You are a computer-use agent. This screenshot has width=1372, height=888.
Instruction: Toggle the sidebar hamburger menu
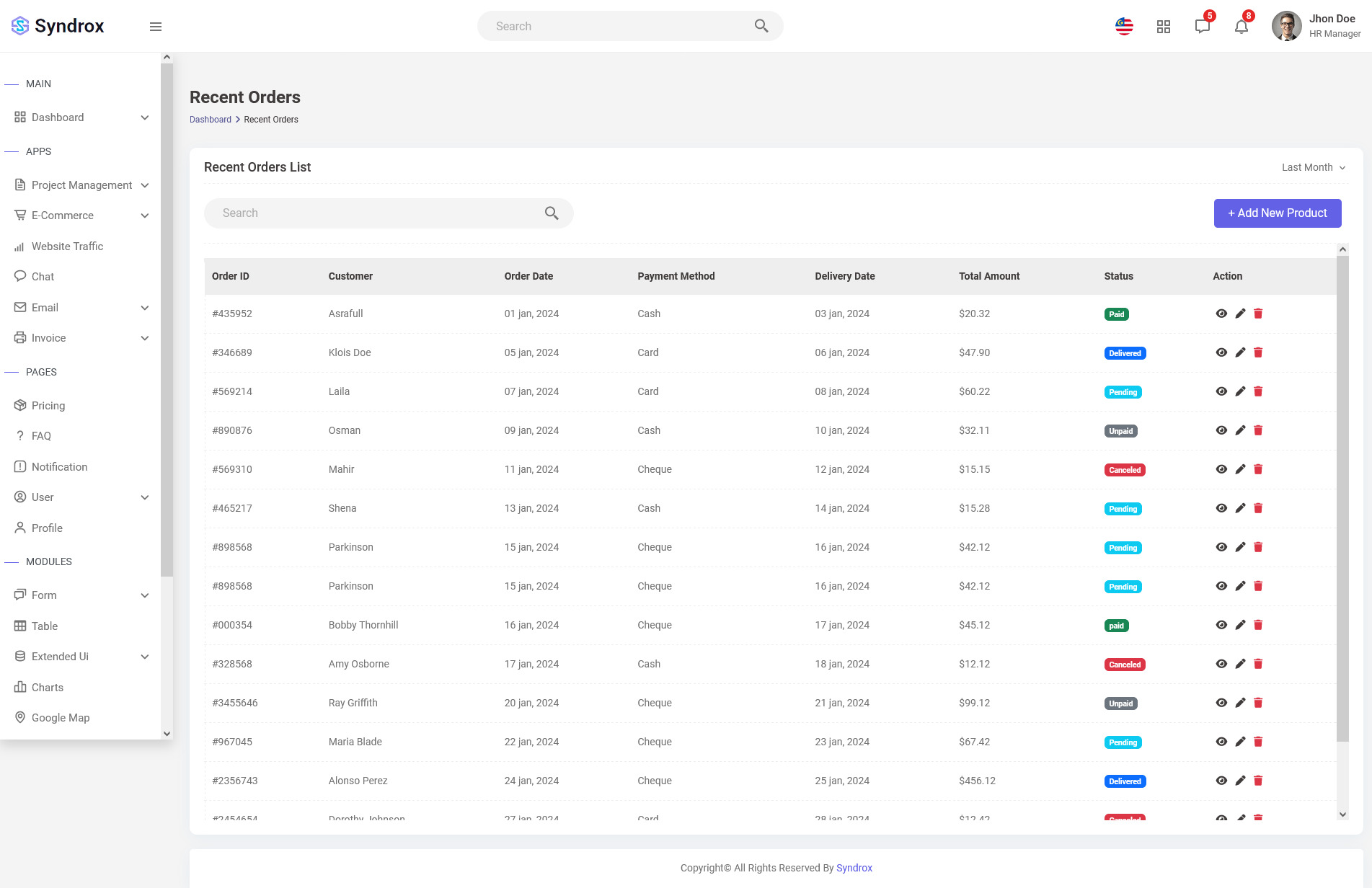click(x=156, y=27)
